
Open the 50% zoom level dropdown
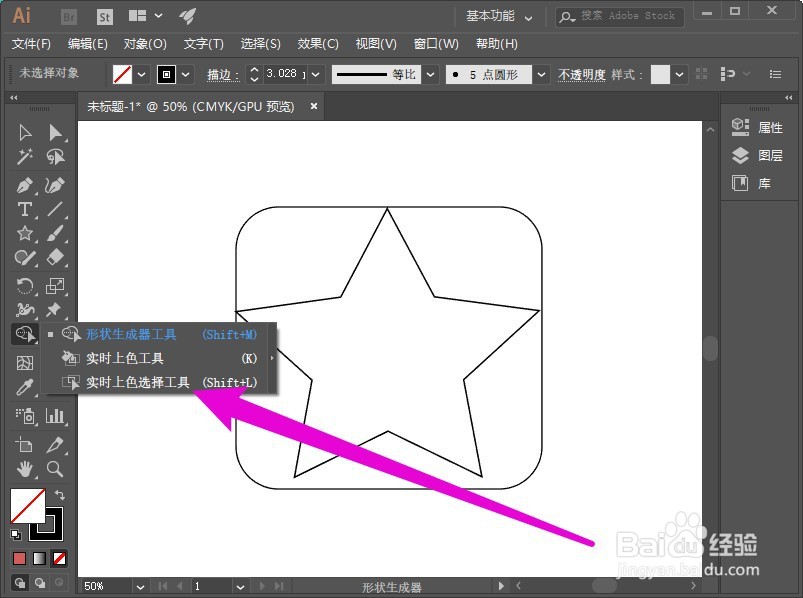tap(140, 586)
